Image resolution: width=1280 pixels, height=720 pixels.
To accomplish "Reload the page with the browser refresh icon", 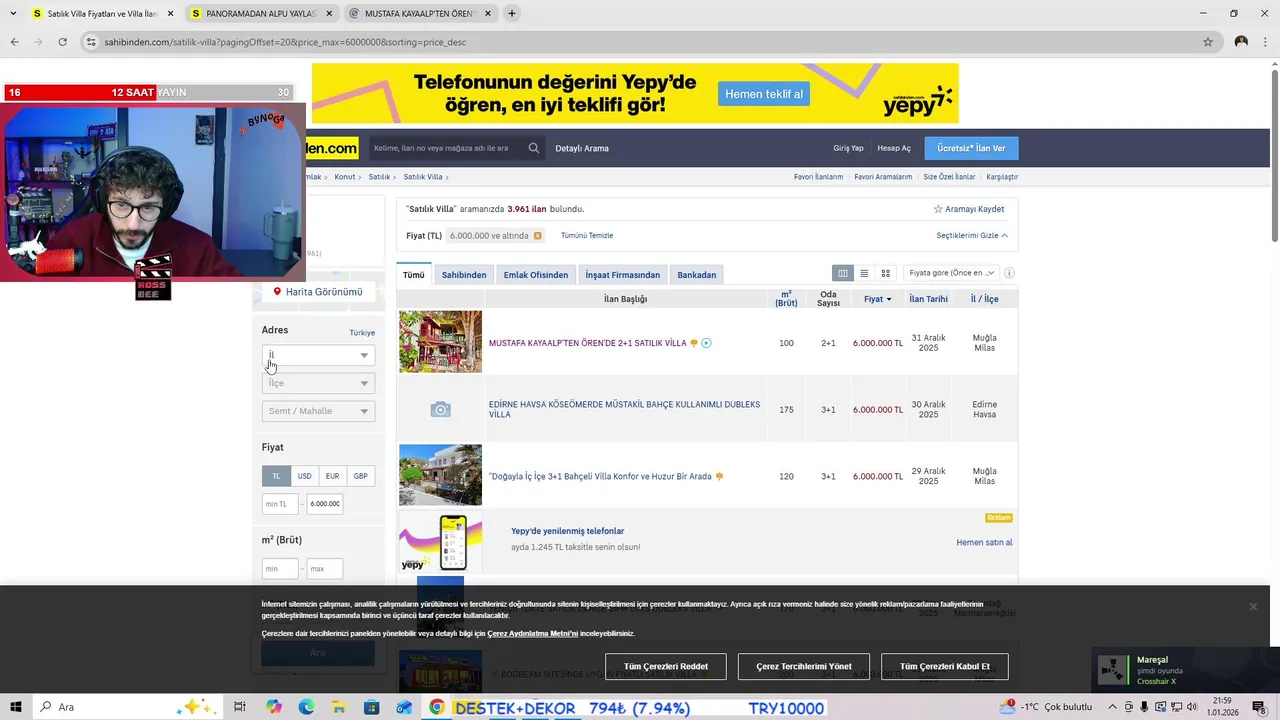I will pos(62,42).
